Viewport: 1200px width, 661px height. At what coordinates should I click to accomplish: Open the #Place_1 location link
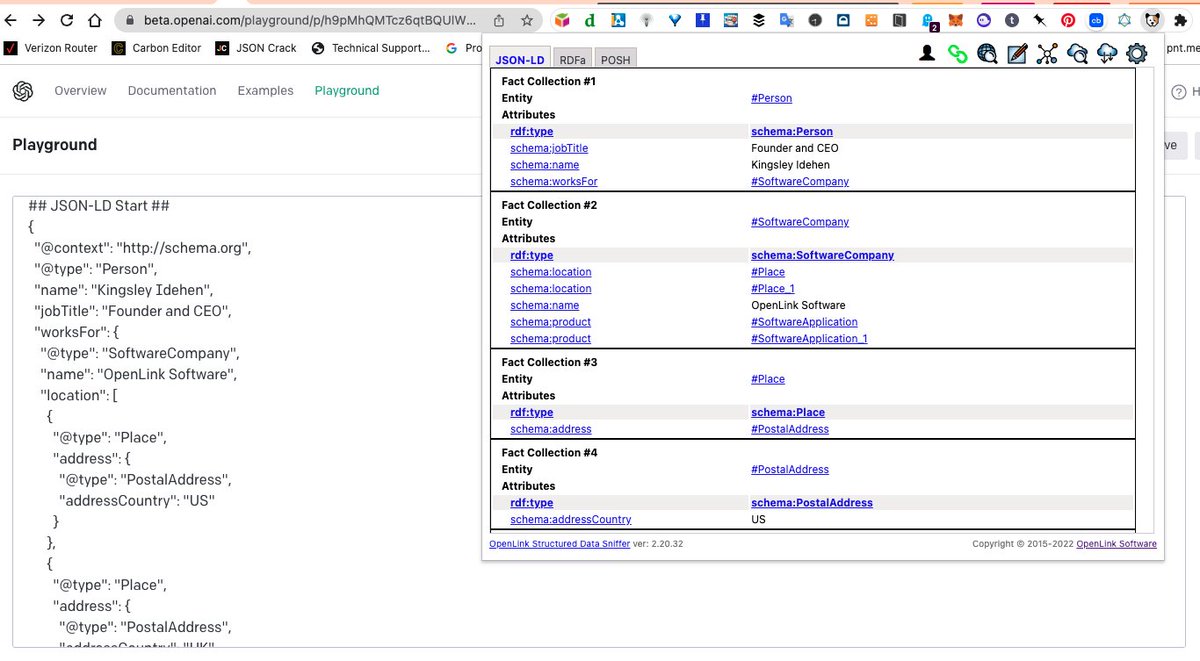[773, 289]
